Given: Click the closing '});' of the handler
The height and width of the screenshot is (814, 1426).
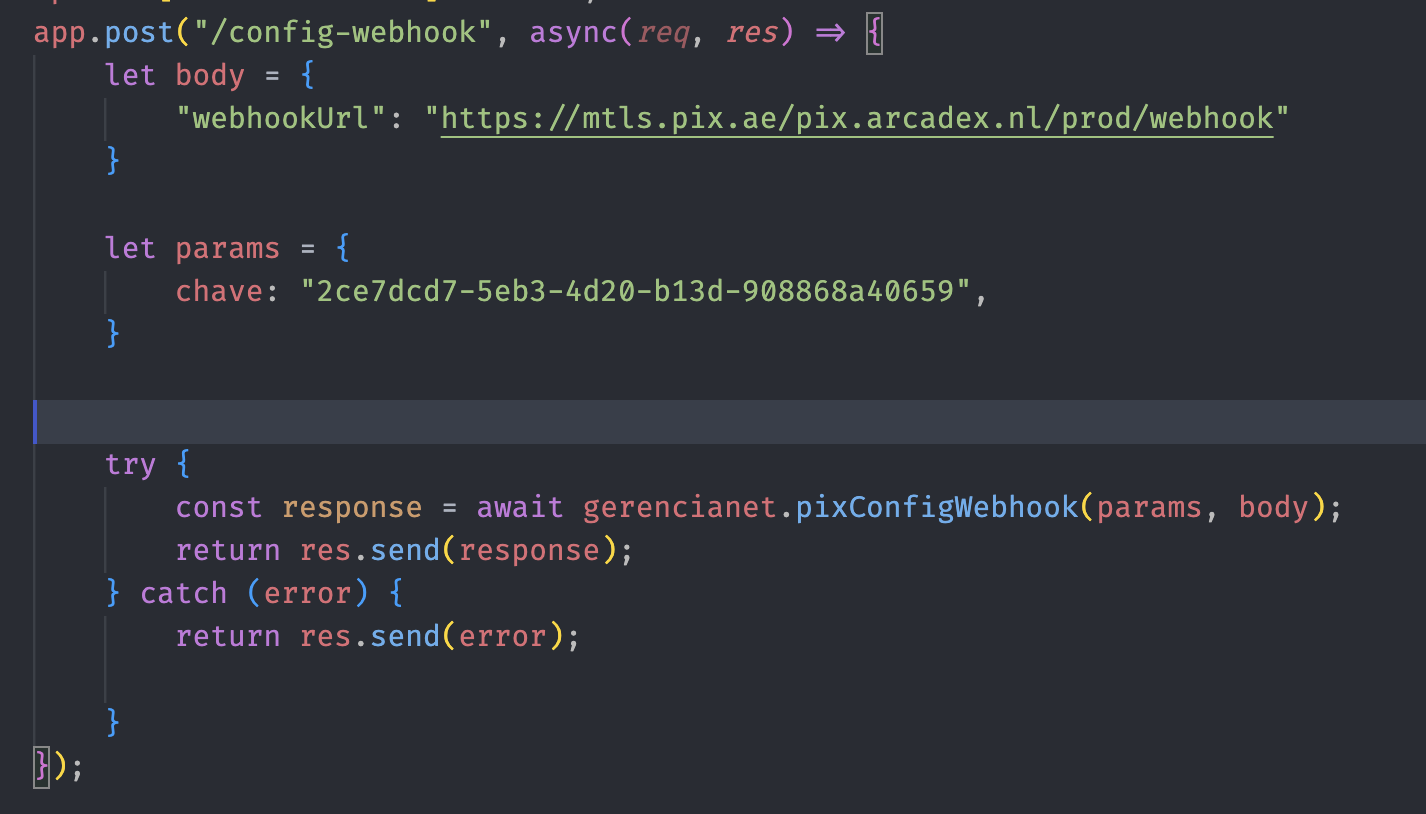Looking at the screenshot, I should 58,766.
